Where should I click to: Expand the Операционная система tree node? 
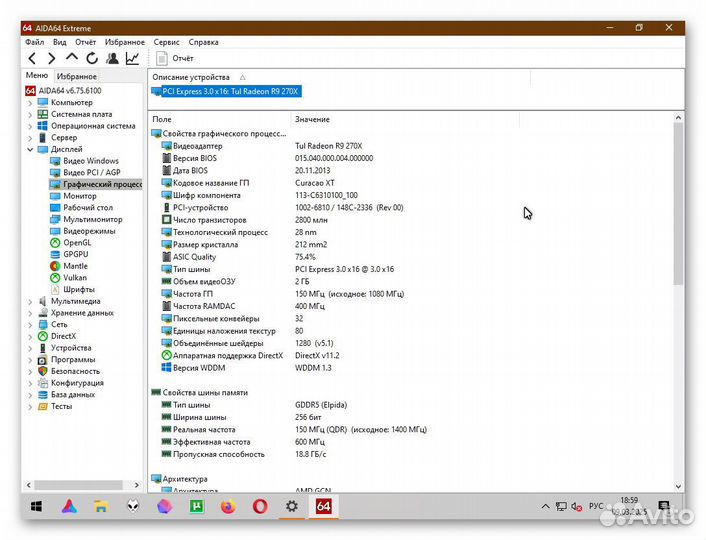(x=30, y=126)
